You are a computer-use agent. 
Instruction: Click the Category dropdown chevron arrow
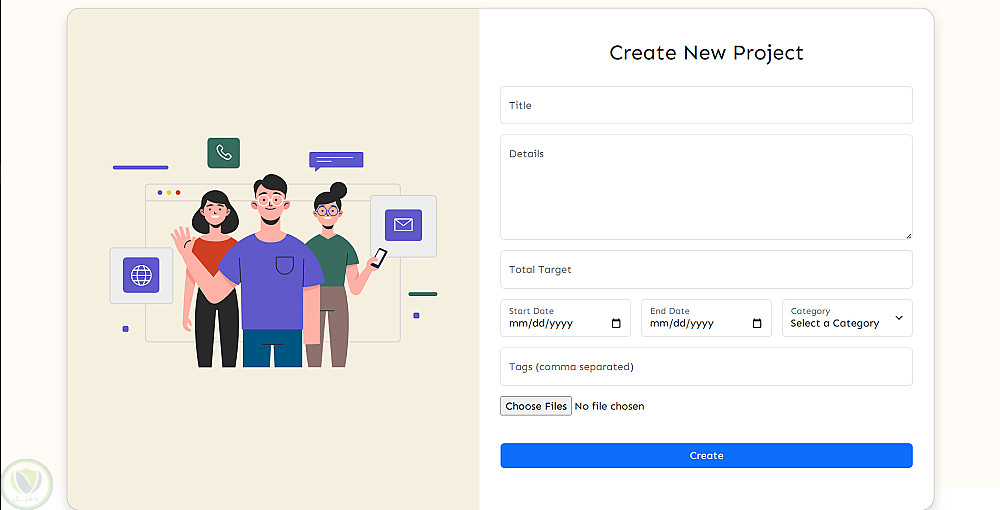click(x=898, y=318)
